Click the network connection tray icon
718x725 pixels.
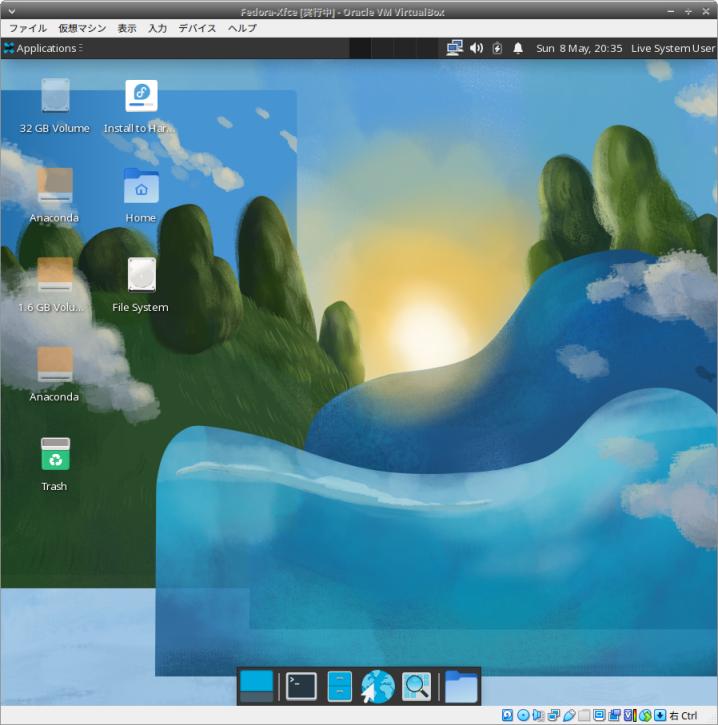click(454, 48)
